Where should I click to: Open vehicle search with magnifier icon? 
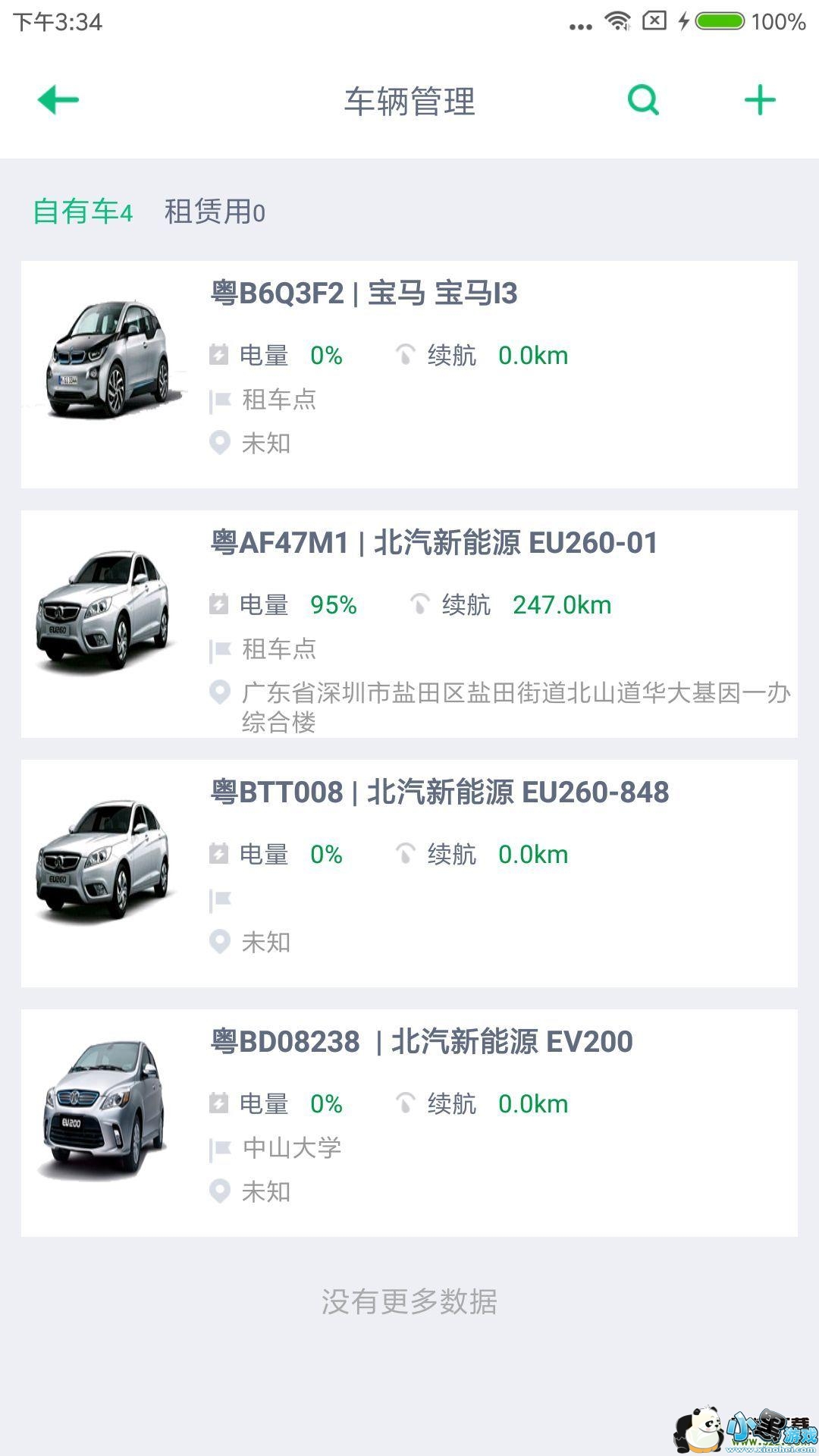pyautogui.click(x=643, y=100)
